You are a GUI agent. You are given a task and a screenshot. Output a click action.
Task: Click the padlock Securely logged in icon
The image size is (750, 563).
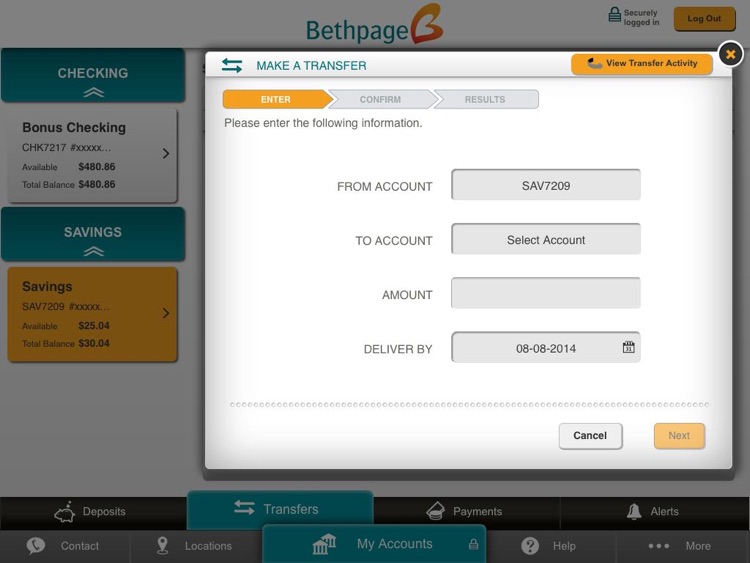[614, 14]
